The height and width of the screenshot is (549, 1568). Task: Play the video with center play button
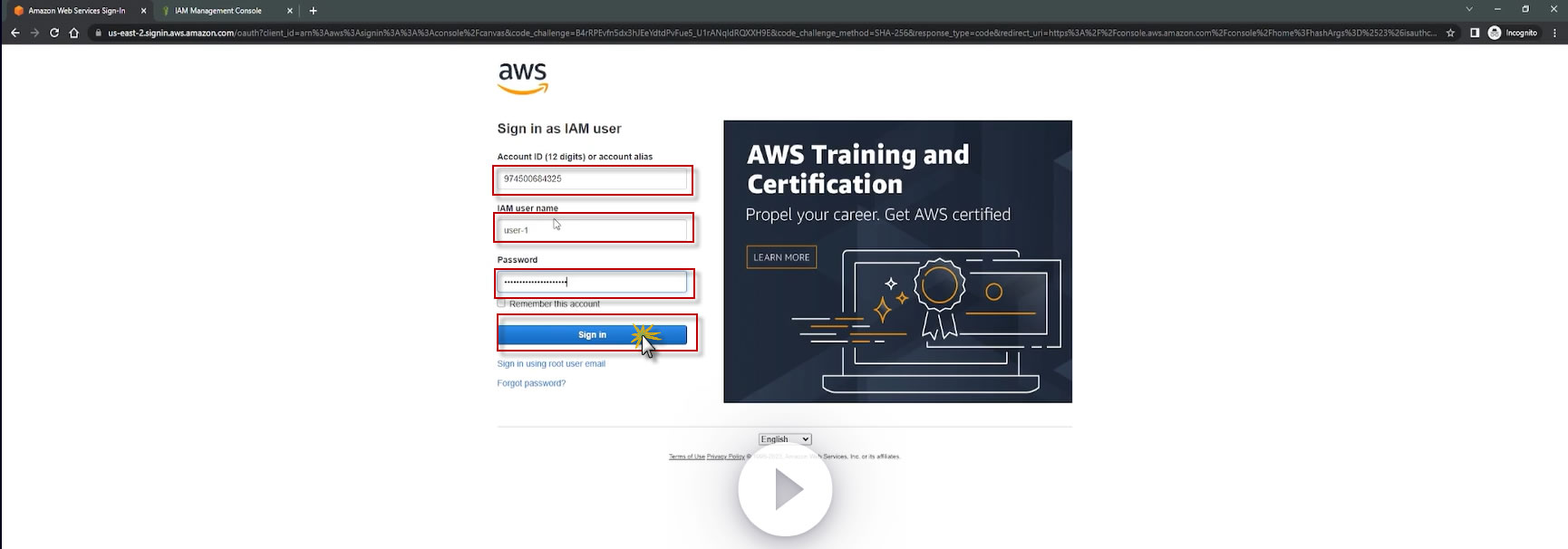[x=785, y=490]
